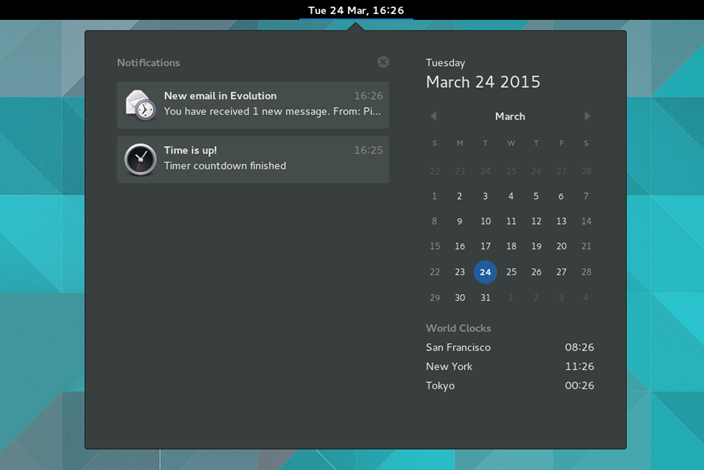Select highlighted day 24
The height and width of the screenshot is (470, 704).
(485, 272)
